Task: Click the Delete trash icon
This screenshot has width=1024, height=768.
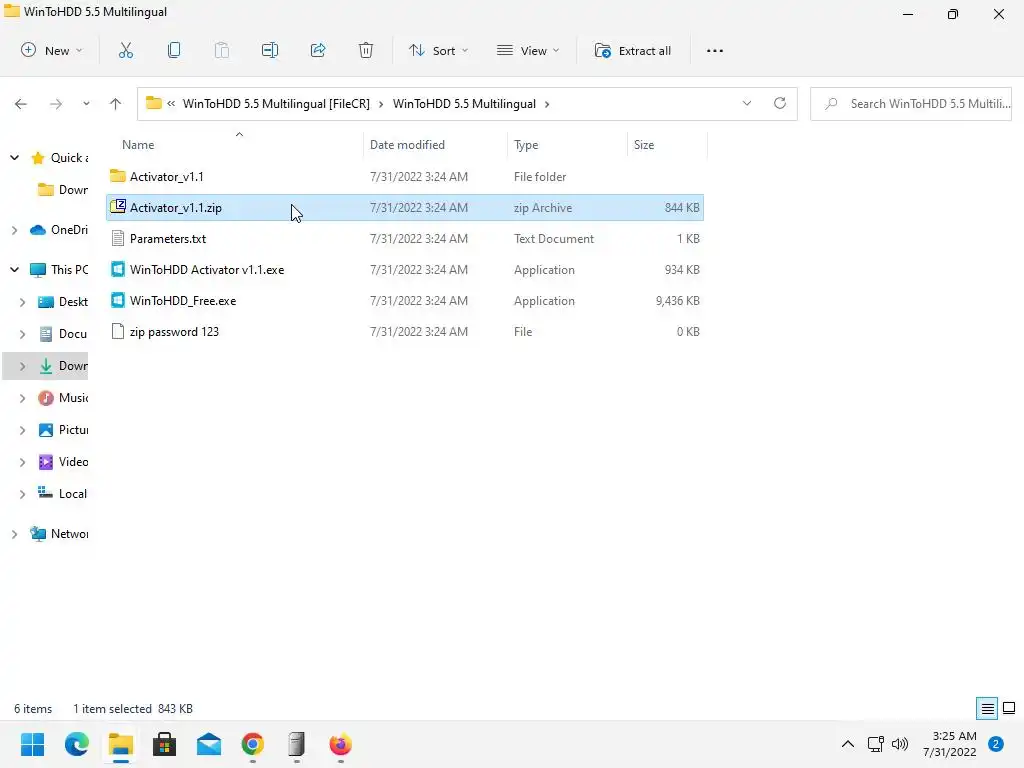Action: (x=366, y=50)
